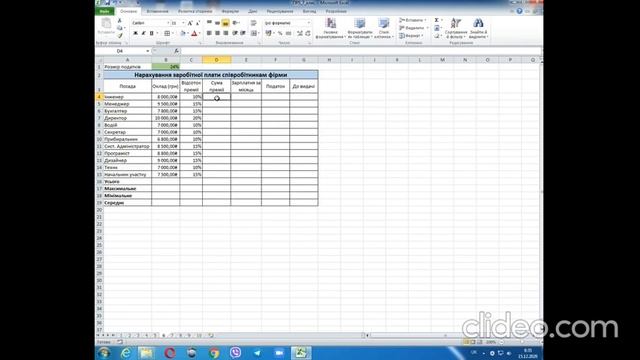640x360 pixels.
Task: Toggle Middle Align vertical alignment
Action: pyautogui.click(x=217, y=23)
